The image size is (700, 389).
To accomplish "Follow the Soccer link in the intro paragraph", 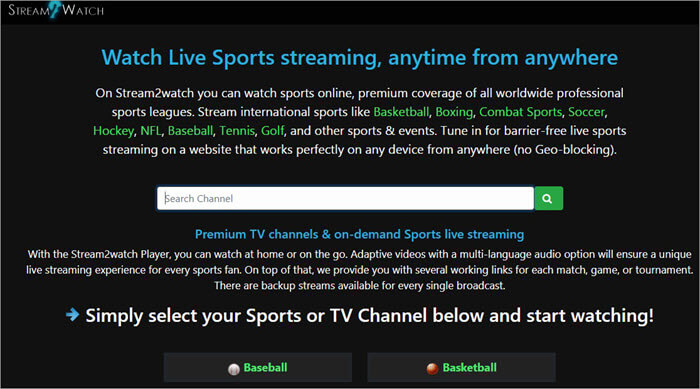I will tap(586, 112).
